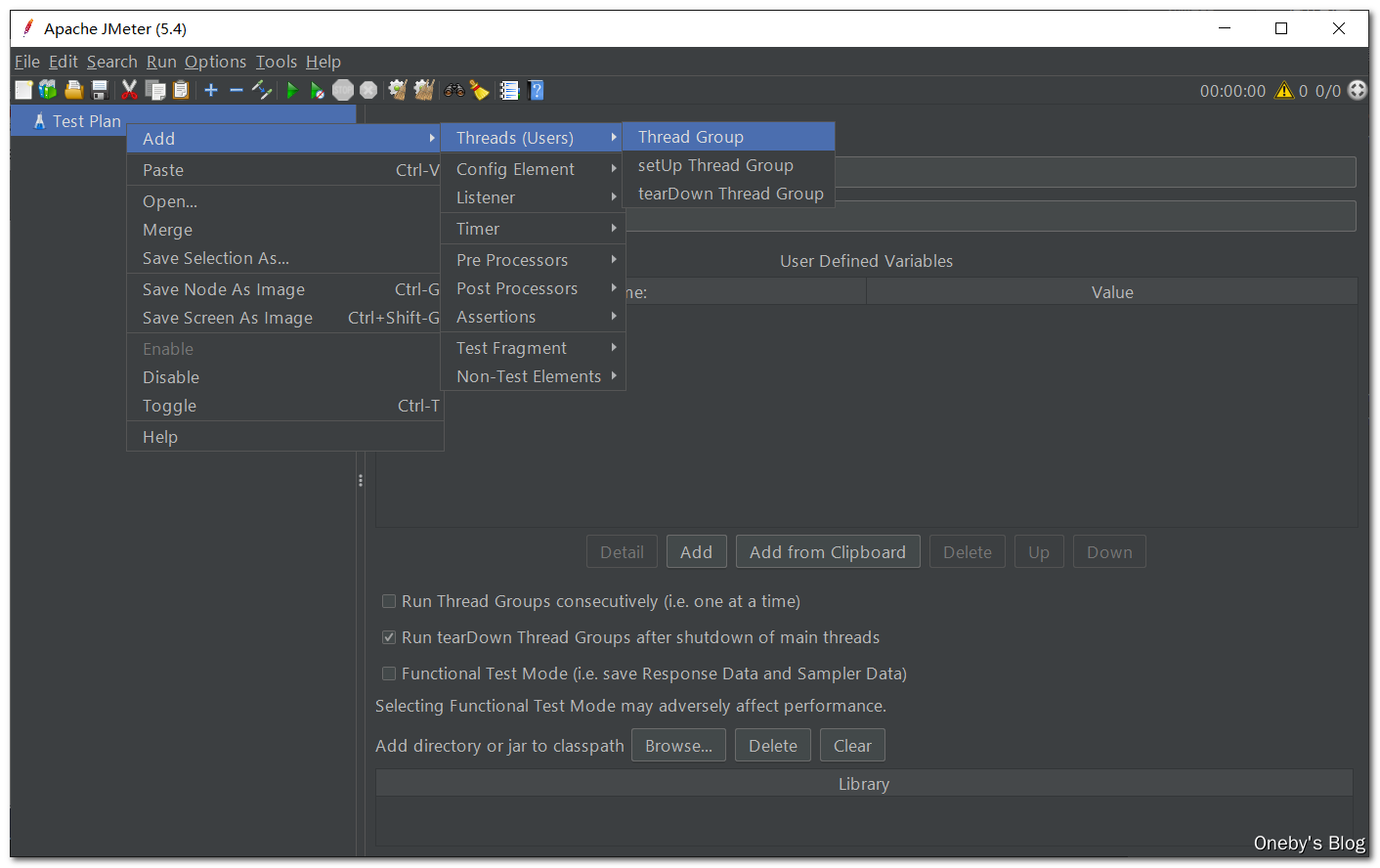Enable Functional Test Mode checkbox
Image resolution: width=1380 pixels, height=868 pixels.
tap(389, 673)
